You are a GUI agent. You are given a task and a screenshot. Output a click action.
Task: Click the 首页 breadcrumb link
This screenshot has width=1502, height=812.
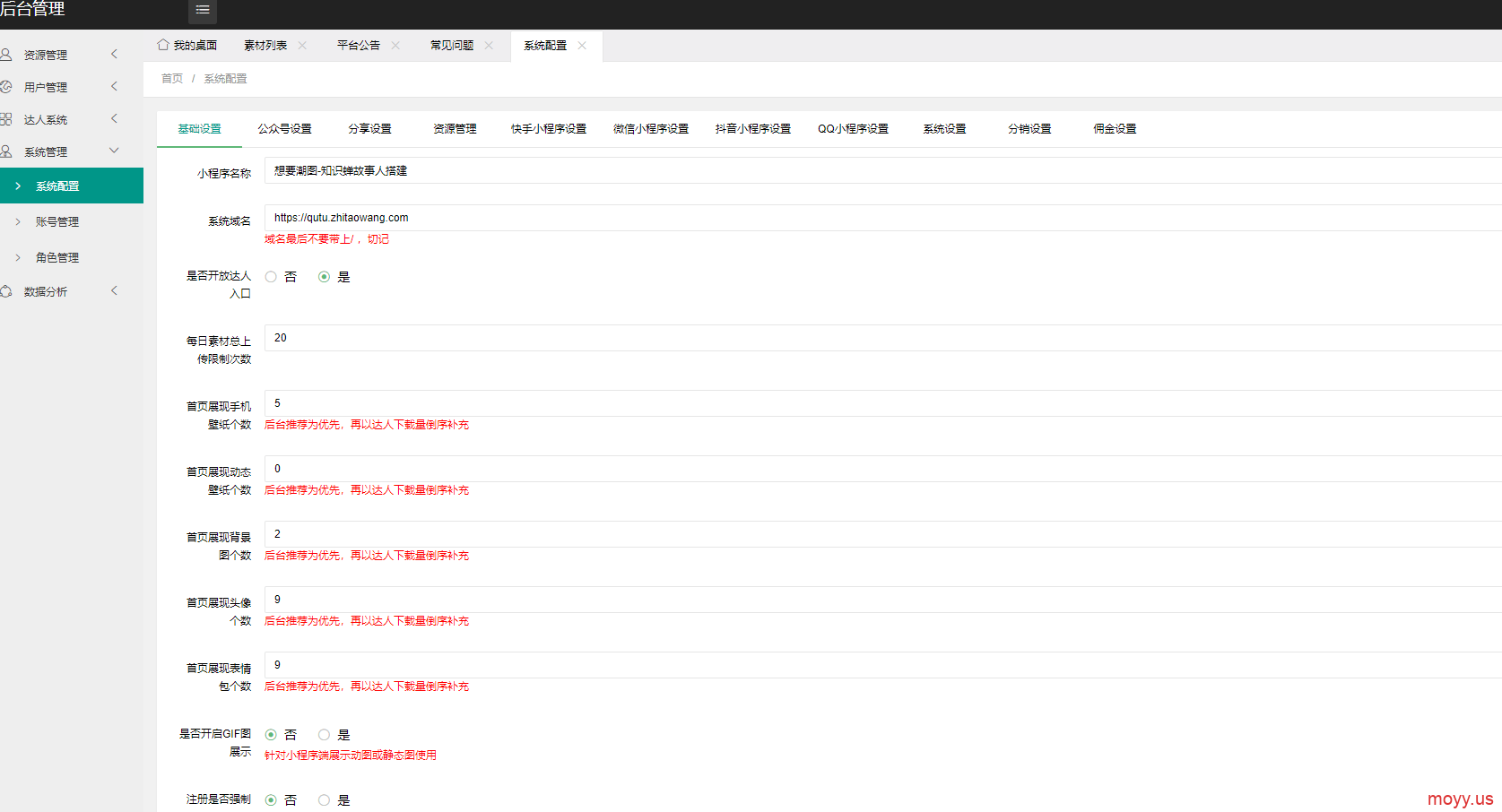point(172,79)
